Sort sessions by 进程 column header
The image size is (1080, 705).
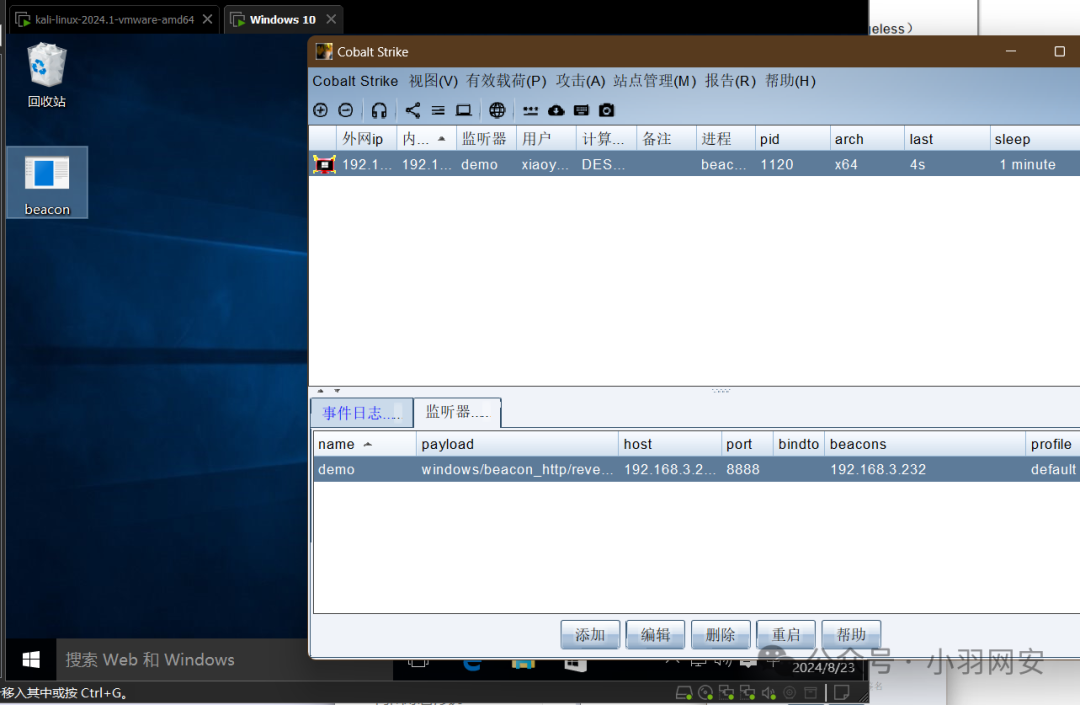[725, 139]
